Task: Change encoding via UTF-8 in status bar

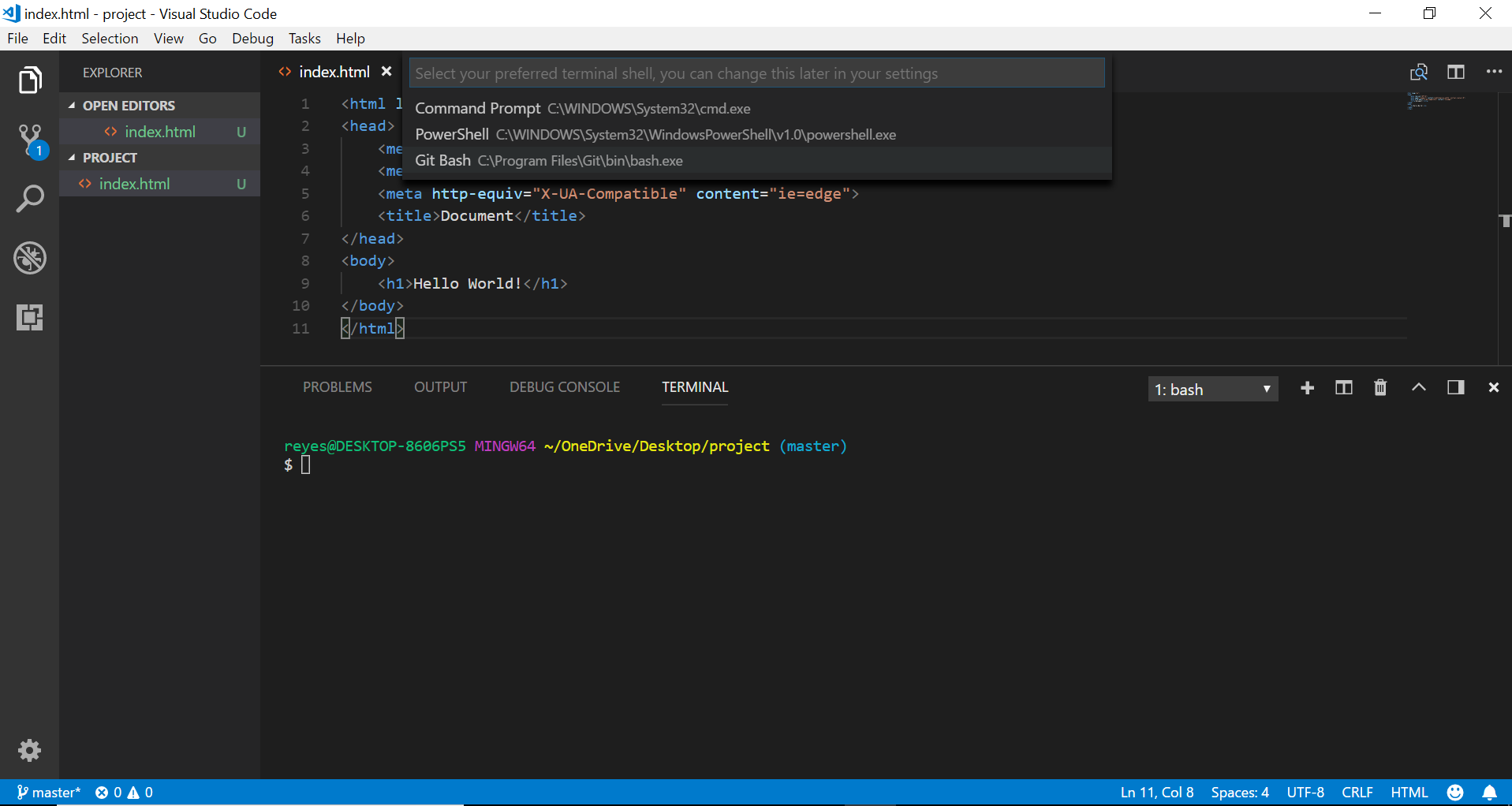Action: 1305,793
